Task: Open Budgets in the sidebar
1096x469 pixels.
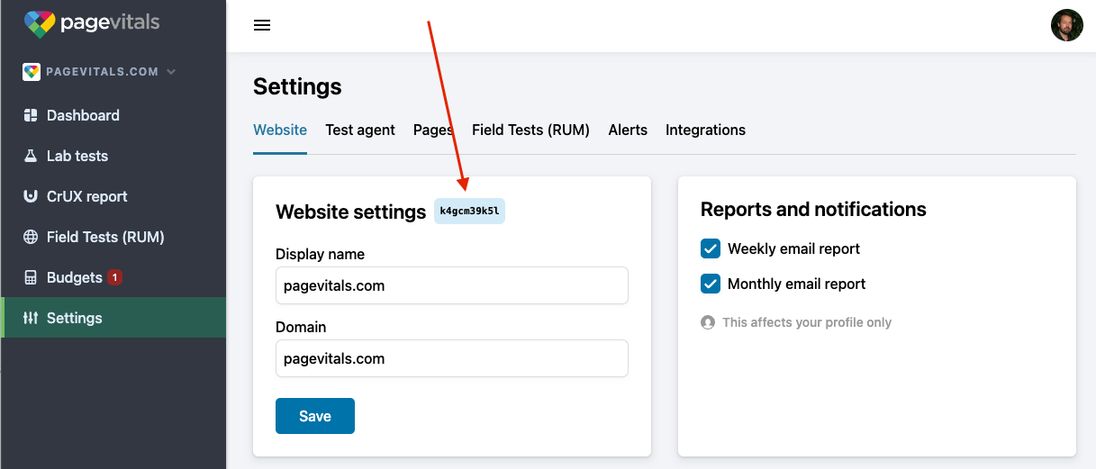Action: coord(113,277)
